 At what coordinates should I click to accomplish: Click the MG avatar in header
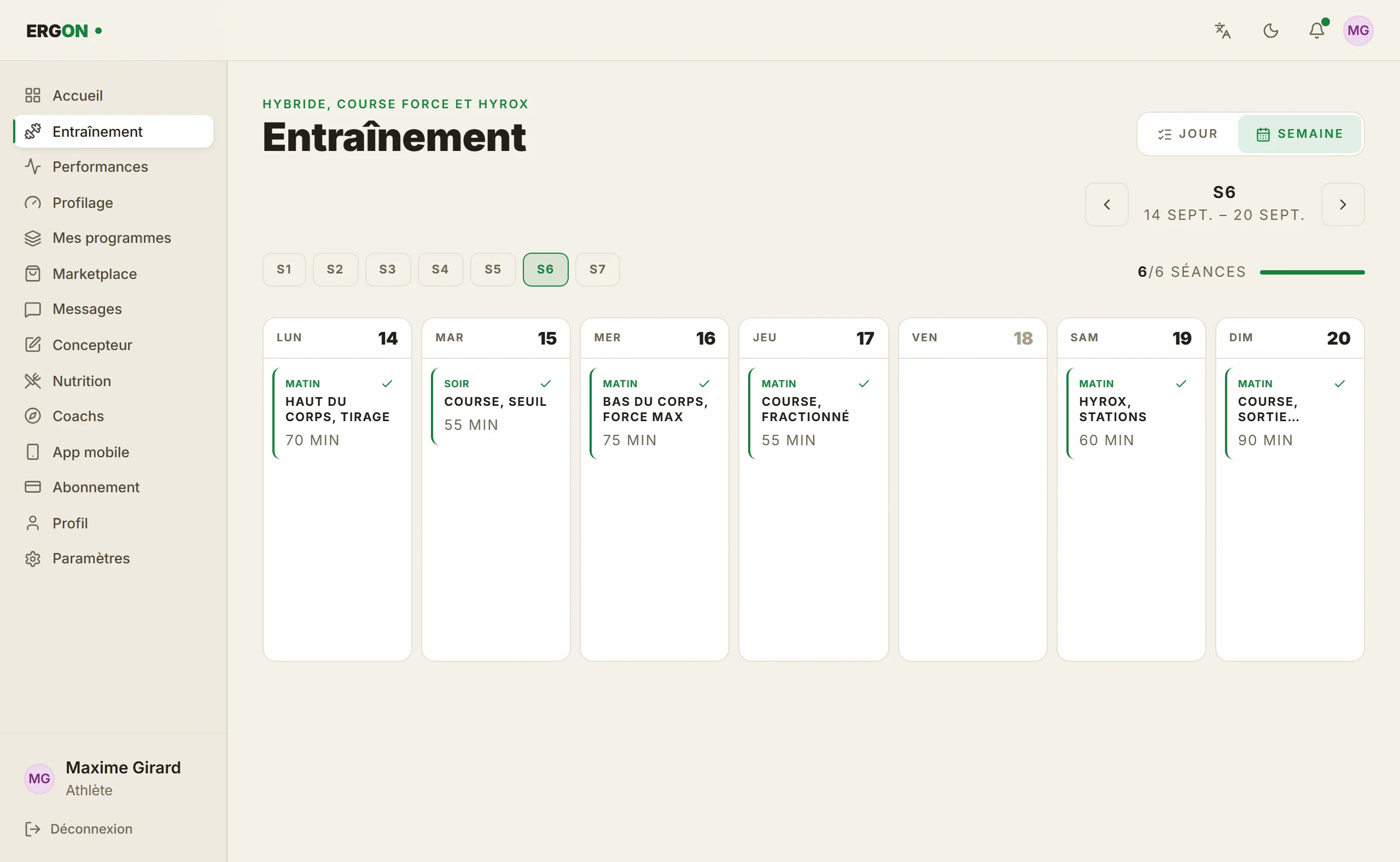1358,31
